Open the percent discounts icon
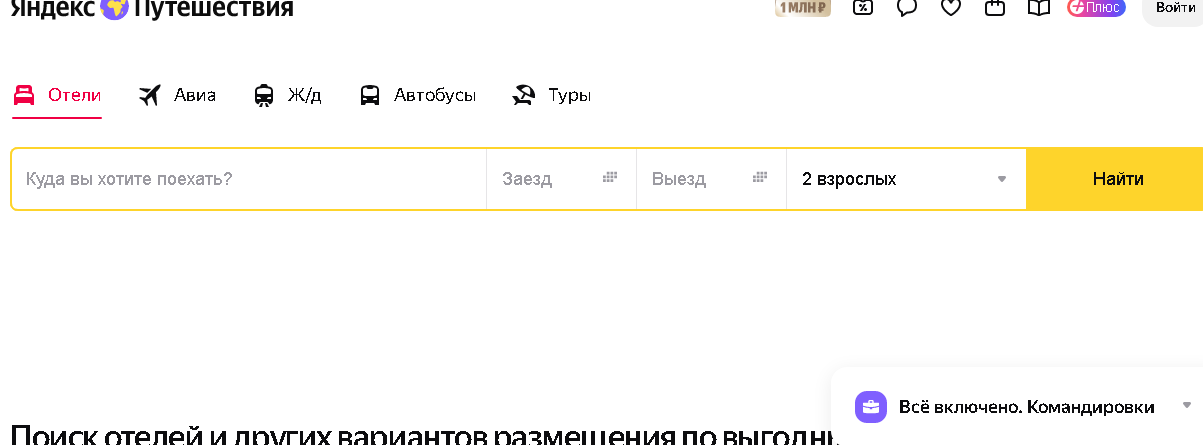 862,7
